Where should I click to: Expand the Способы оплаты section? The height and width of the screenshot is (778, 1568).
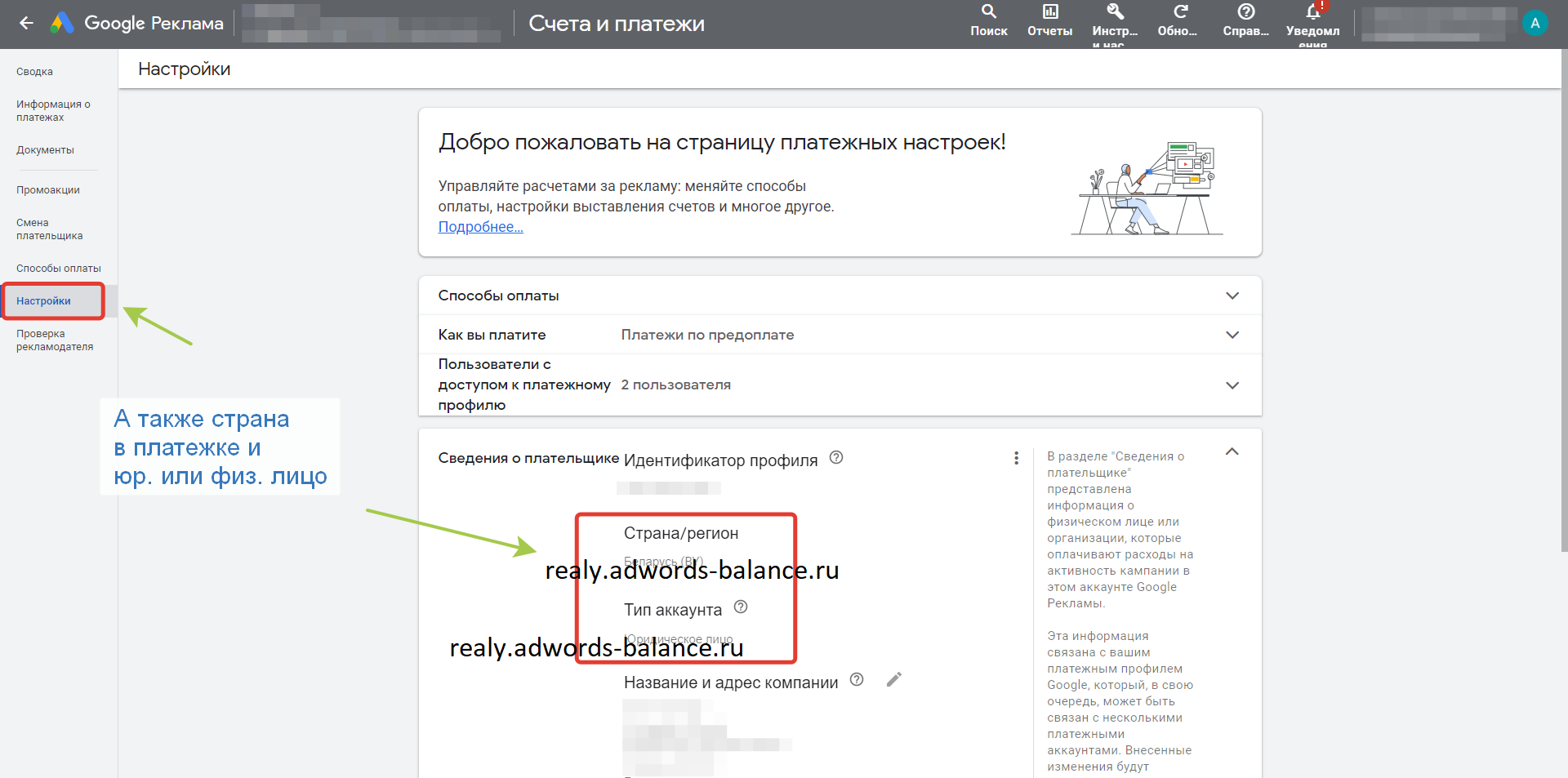click(1232, 296)
